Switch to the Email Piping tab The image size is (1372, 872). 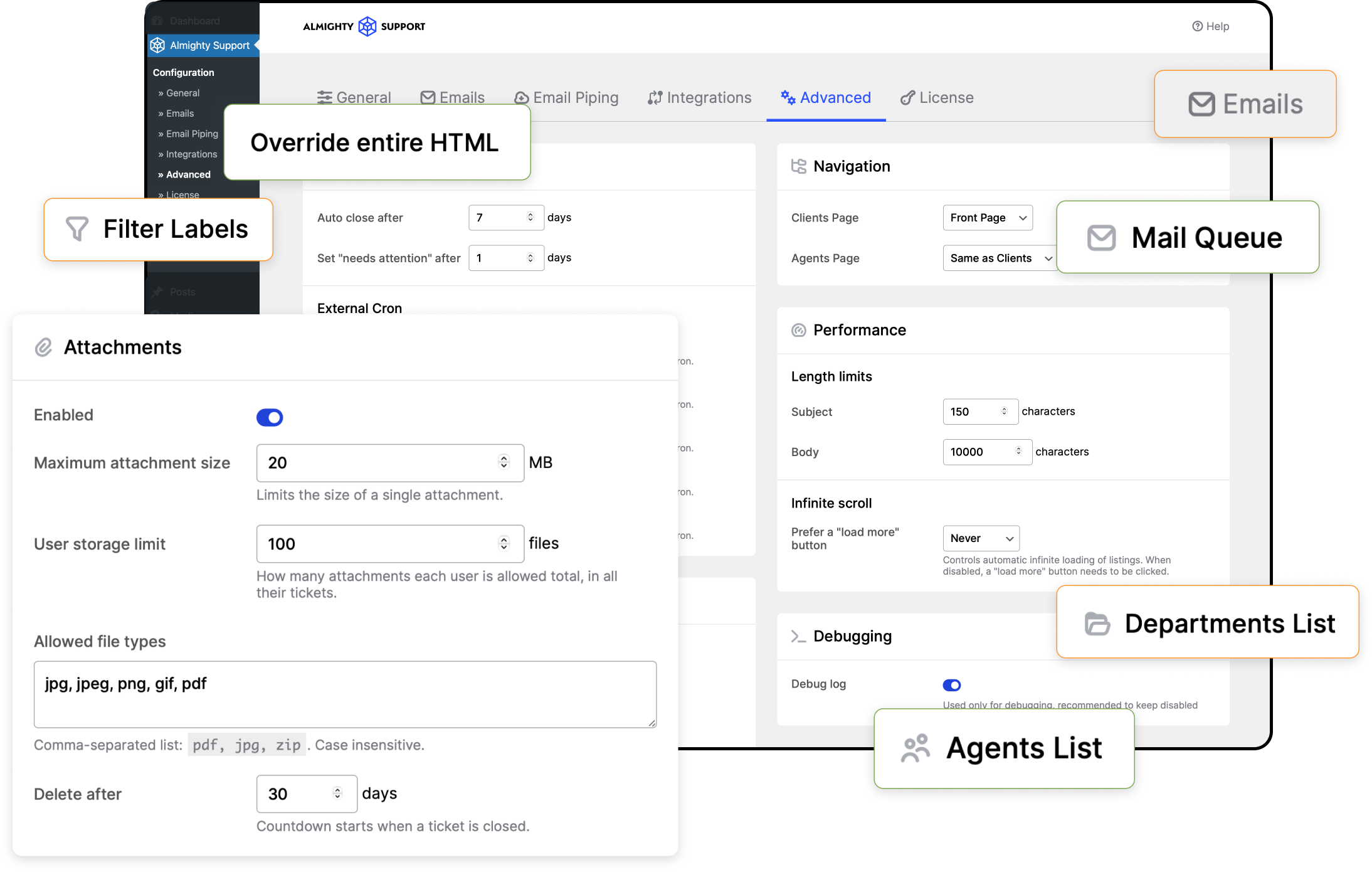pos(566,98)
